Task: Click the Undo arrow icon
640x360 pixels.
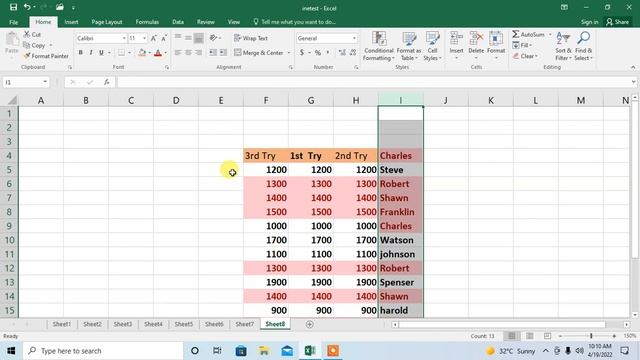Action: pyautogui.click(x=27, y=7)
